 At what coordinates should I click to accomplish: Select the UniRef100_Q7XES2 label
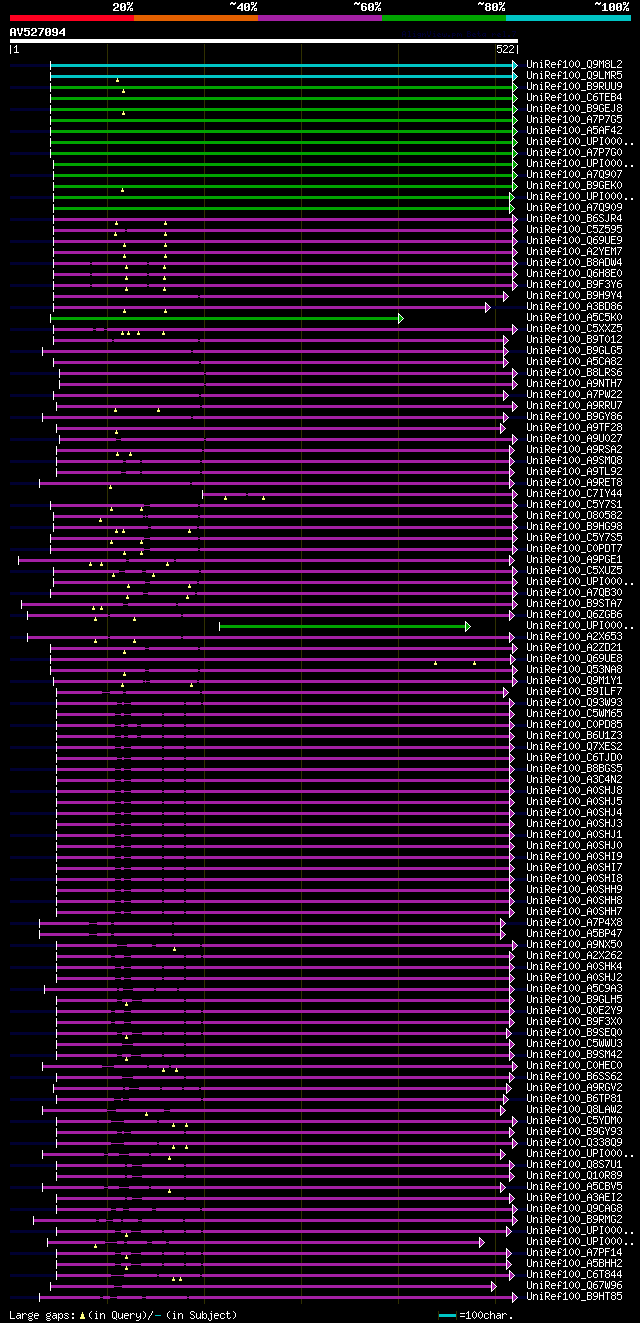[574, 747]
